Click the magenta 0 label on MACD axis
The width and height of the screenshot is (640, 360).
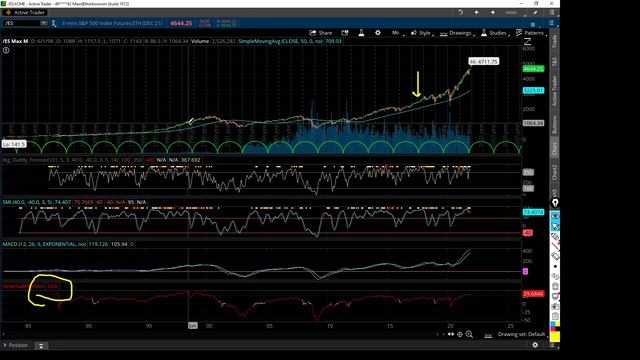(x=525, y=271)
